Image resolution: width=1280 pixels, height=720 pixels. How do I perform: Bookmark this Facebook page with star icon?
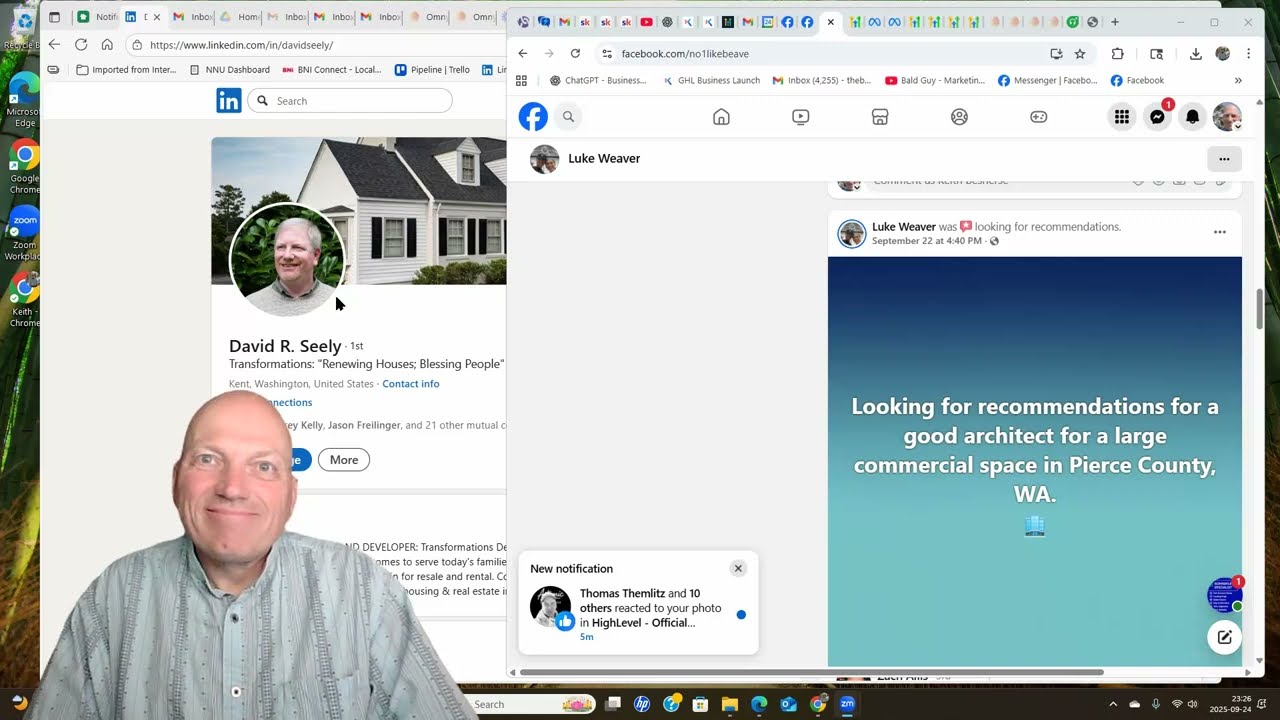[1080, 54]
